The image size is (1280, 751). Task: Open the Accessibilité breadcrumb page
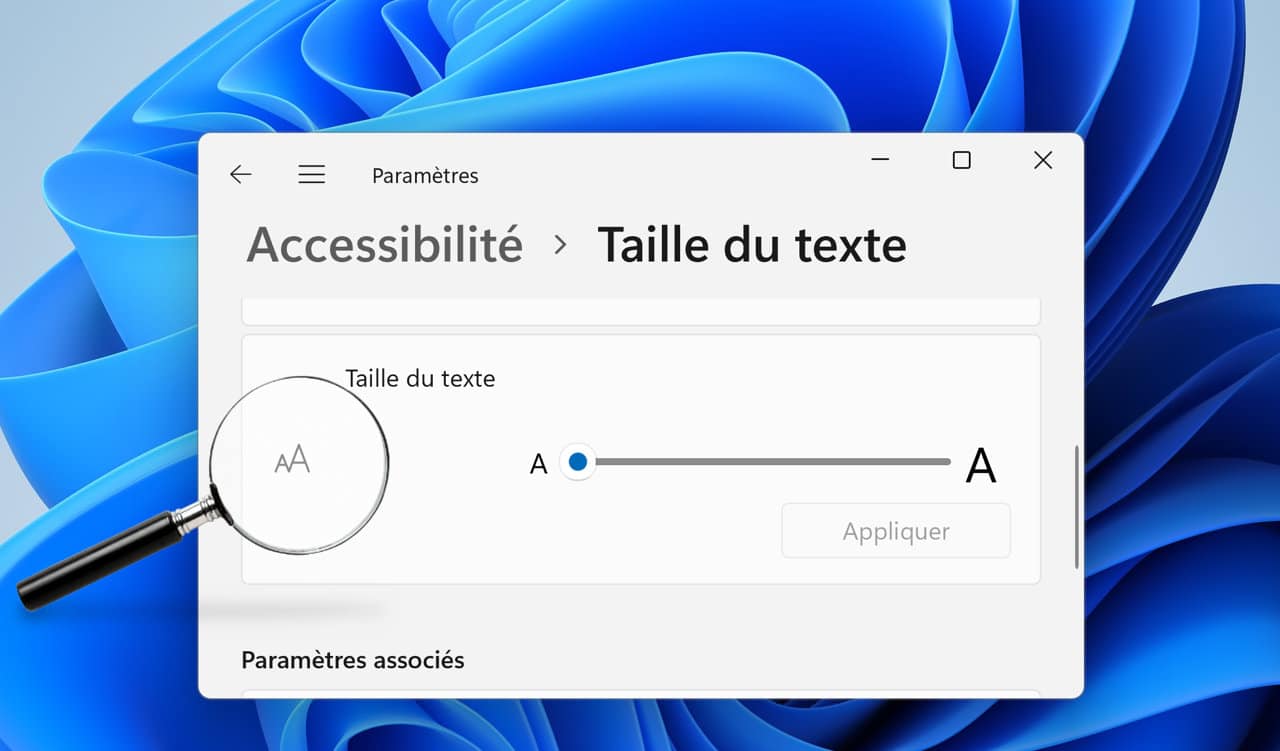point(384,244)
